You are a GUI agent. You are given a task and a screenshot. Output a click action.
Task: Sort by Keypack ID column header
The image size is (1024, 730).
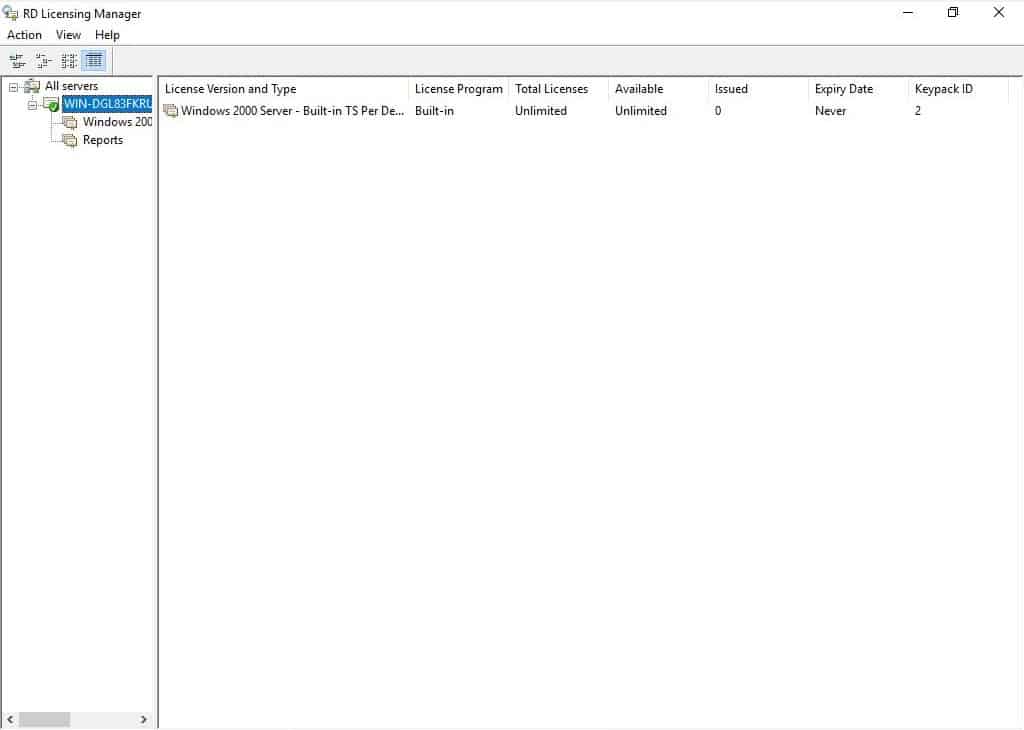coord(958,89)
